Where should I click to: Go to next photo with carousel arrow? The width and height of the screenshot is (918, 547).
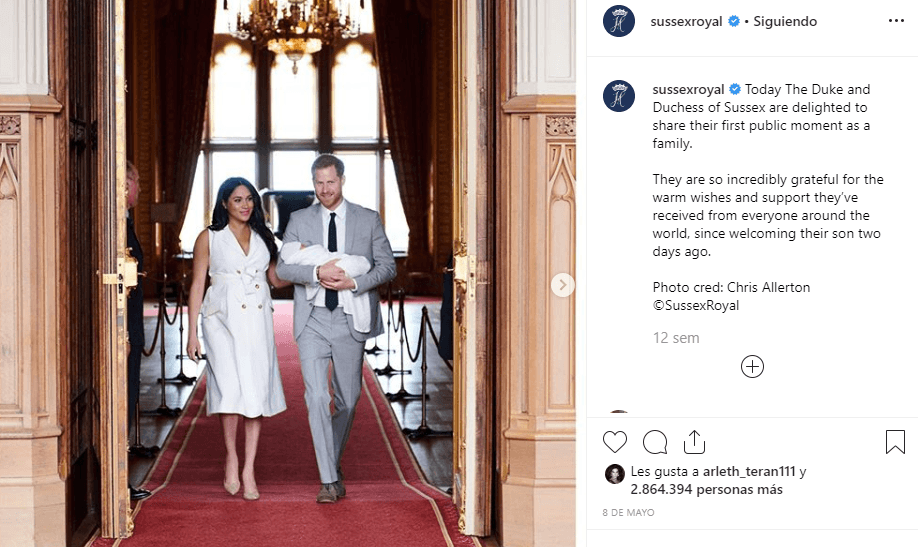pyautogui.click(x=563, y=285)
